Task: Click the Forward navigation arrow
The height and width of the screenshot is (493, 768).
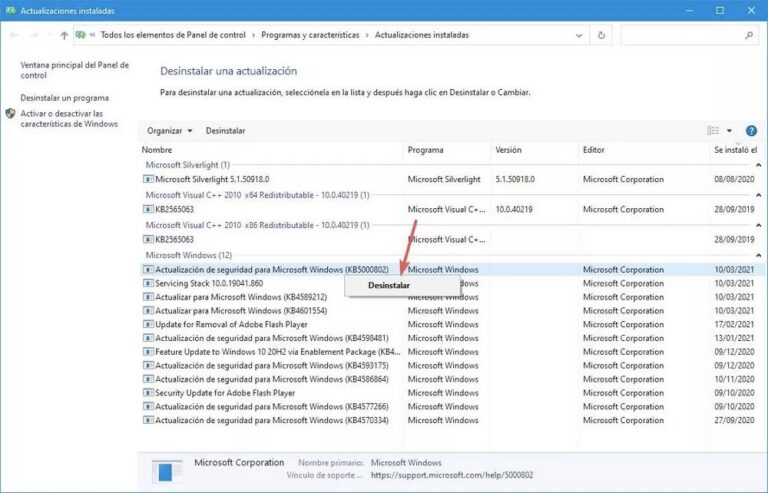Action: pos(34,35)
